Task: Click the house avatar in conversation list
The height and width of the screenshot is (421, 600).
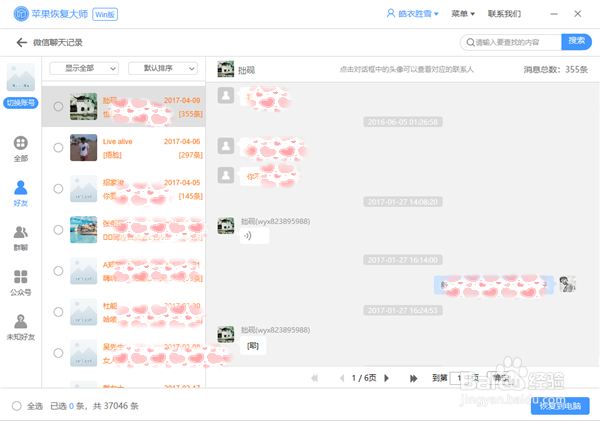Action: point(83,106)
